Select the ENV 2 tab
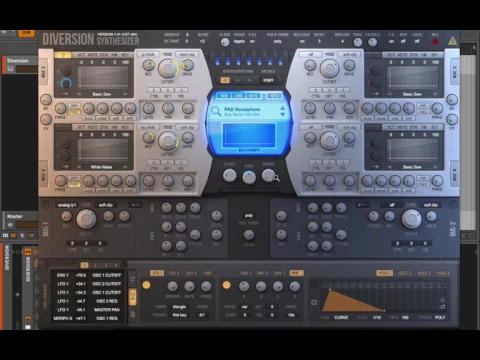The width and height of the screenshot is (480, 360). click(x=262, y=273)
